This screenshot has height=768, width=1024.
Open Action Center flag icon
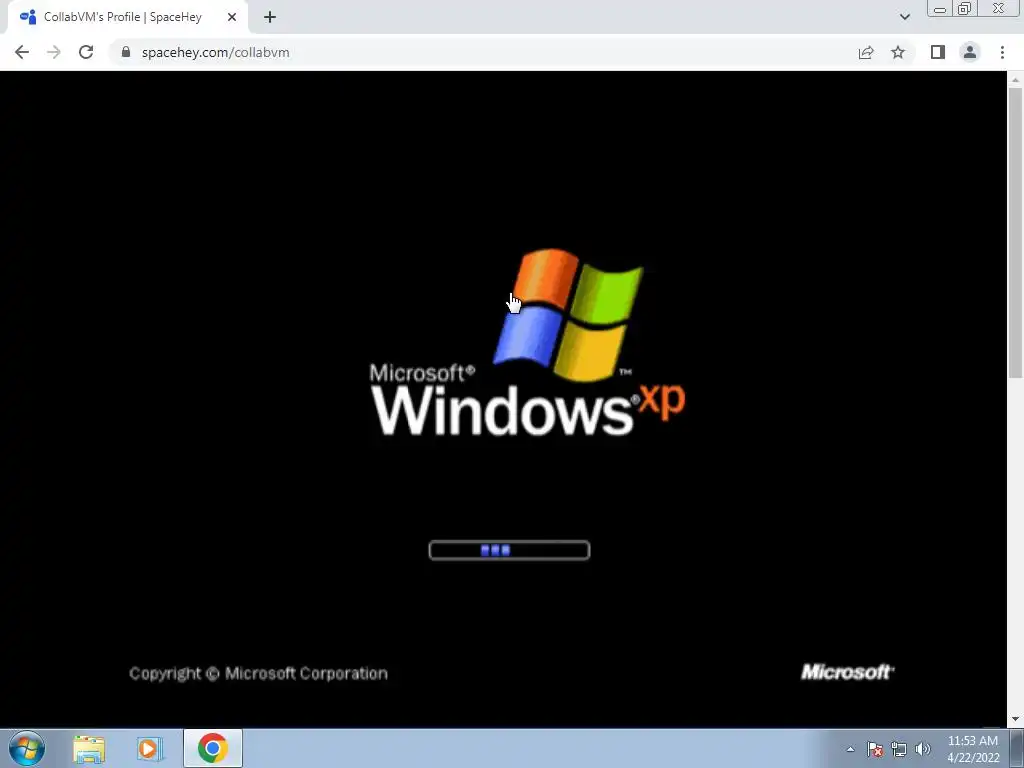coord(875,749)
